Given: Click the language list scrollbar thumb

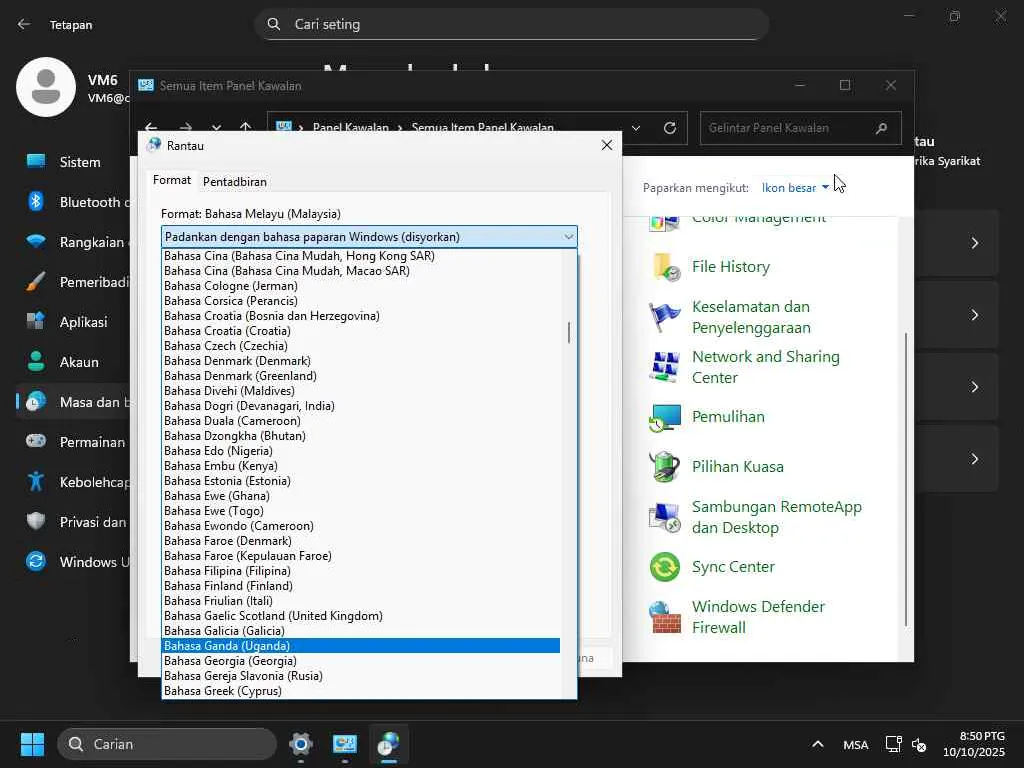Looking at the screenshot, I should pos(569,332).
